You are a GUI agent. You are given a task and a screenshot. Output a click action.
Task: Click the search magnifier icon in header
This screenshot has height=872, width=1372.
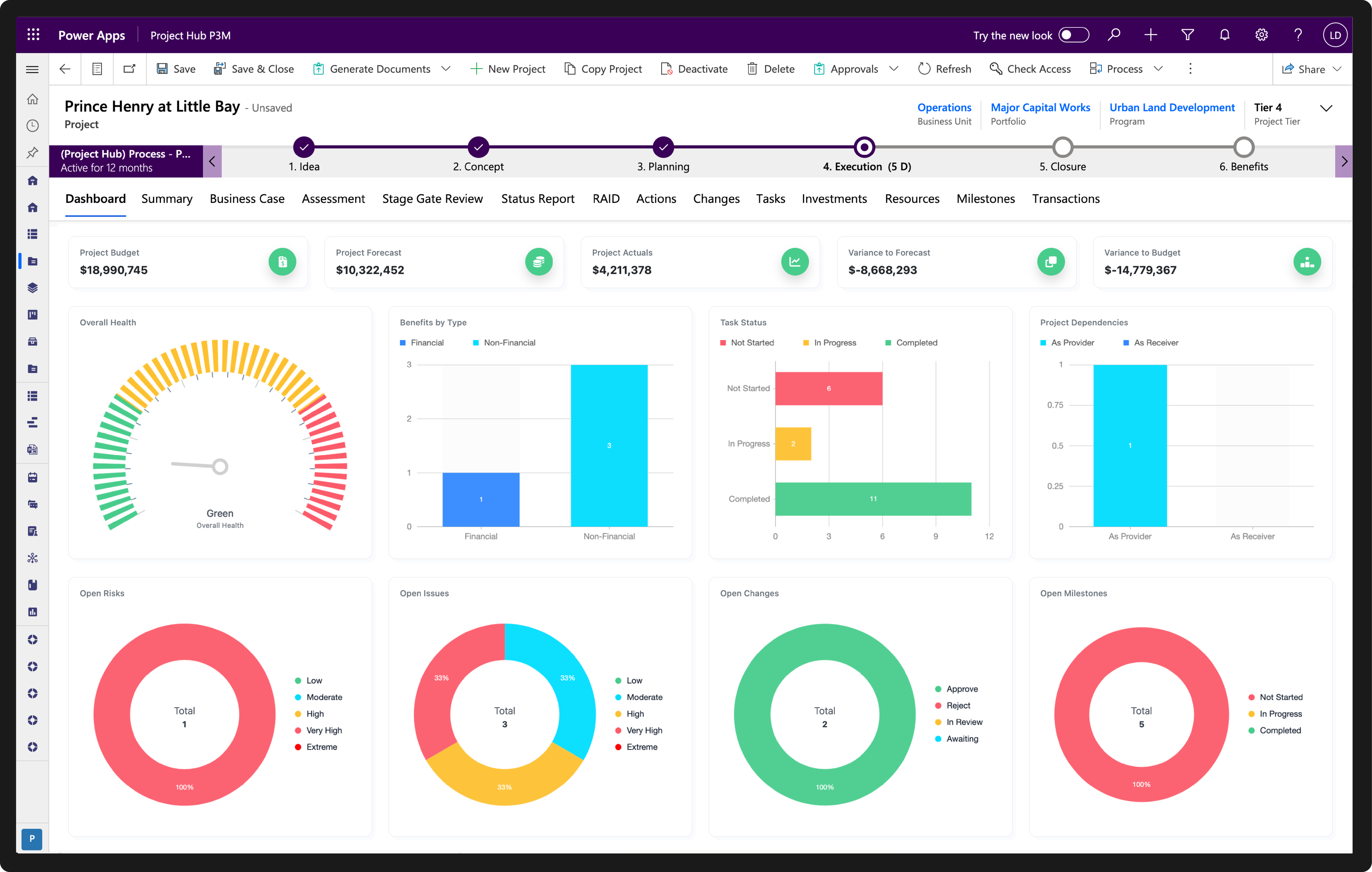1114,35
